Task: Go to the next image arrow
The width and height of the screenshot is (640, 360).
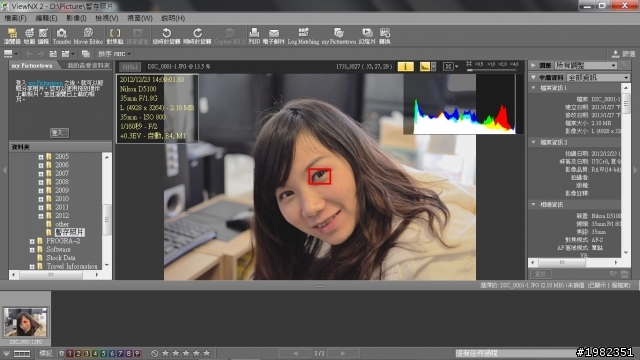Action: pos(343,353)
